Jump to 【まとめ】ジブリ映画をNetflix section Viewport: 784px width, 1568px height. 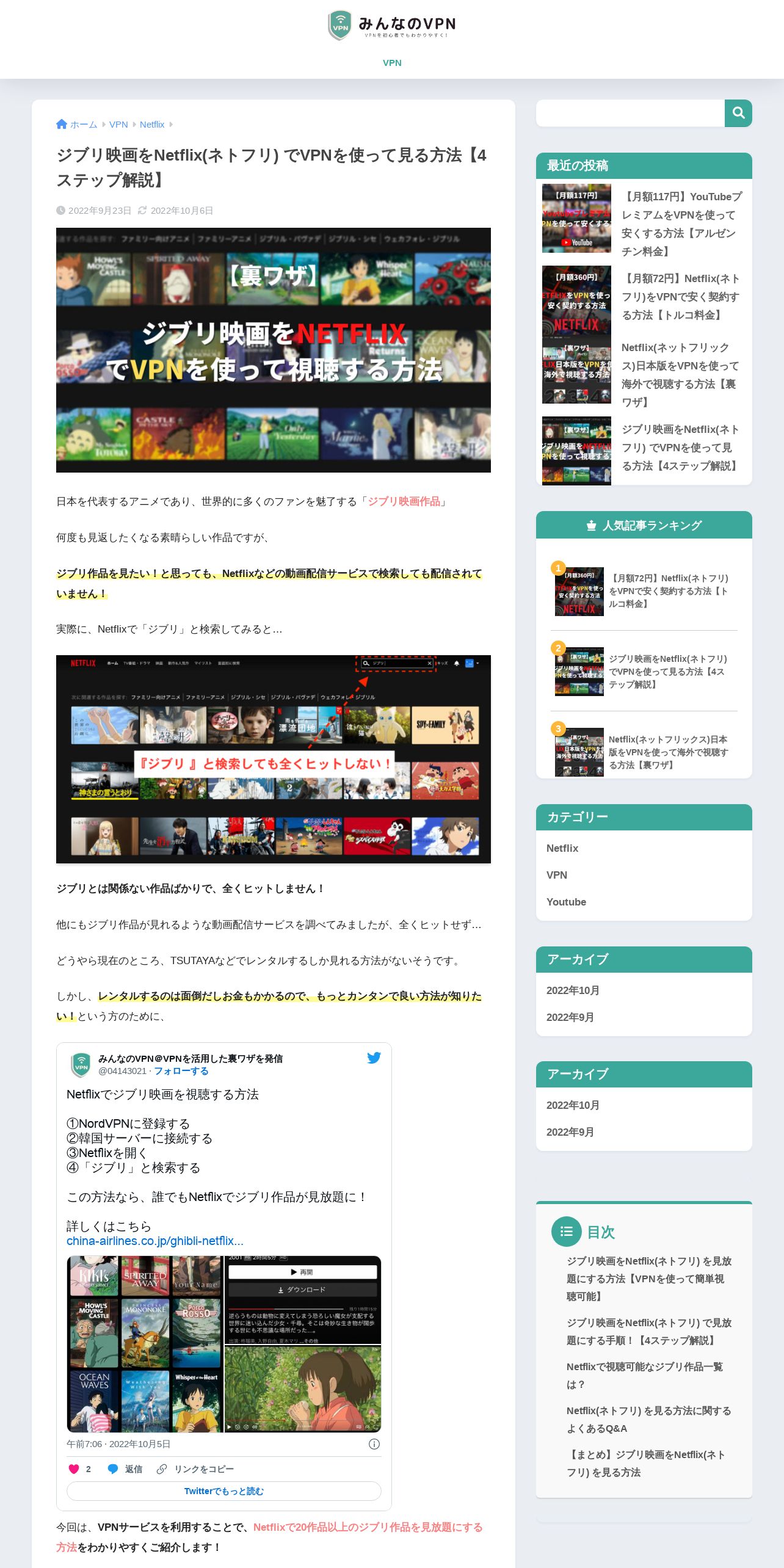tap(647, 1464)
